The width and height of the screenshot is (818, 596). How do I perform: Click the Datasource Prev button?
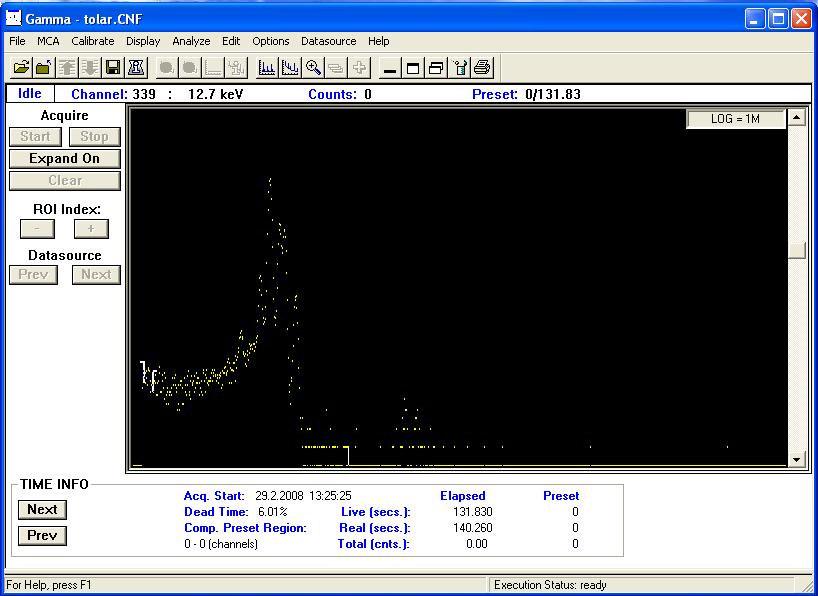(x=33, y=275)
